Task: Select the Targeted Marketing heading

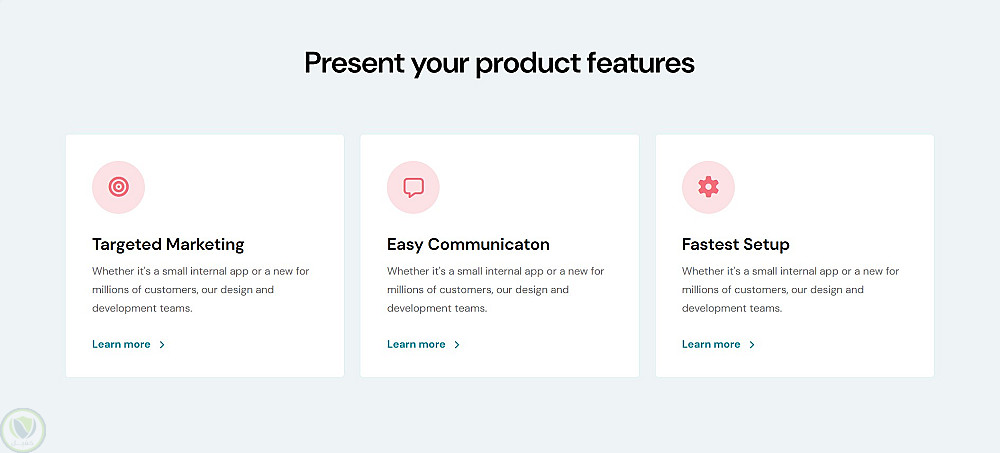Action: pos(168,244)
